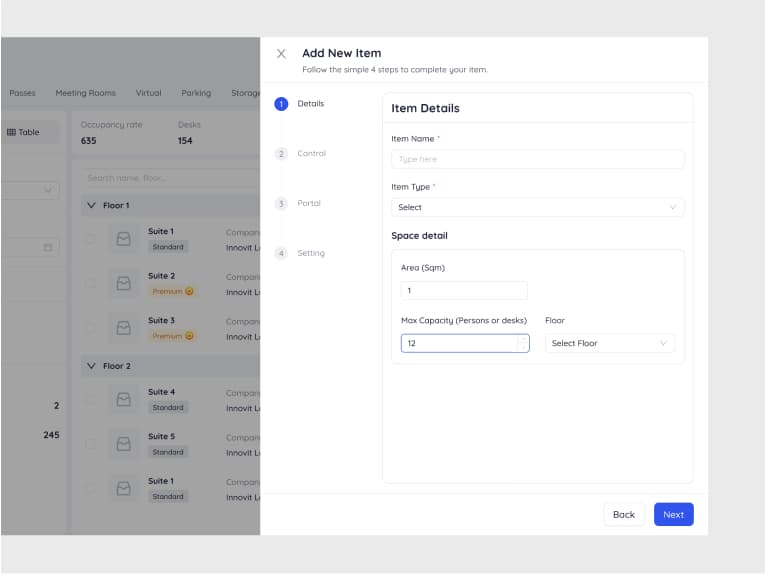Viewport: 765px width, 574px height.
Task: Open the Item Type Select dropdown
Action: click(537, 207)
